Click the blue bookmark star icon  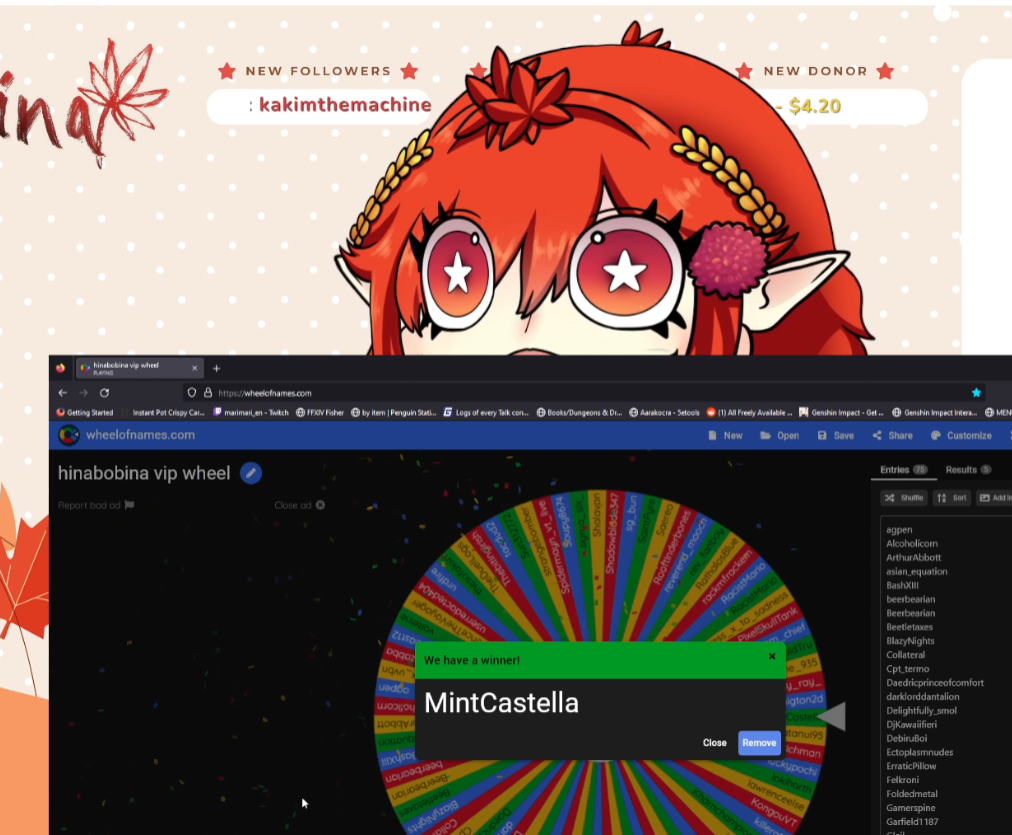point(976,392)
